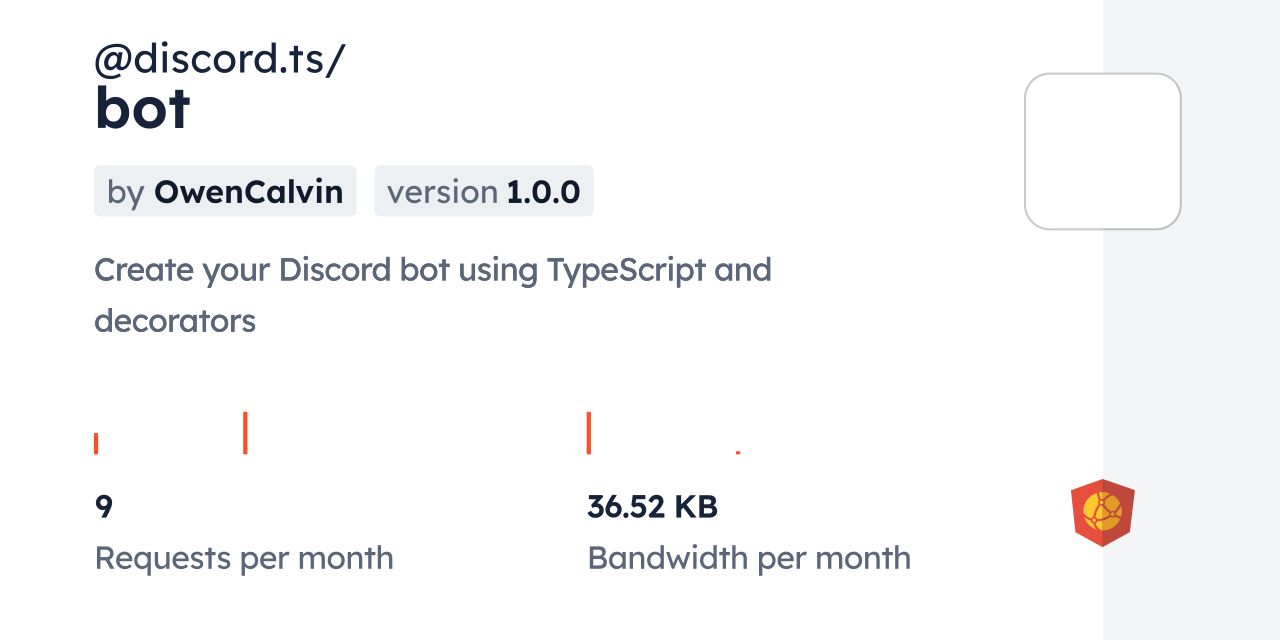Screen dimensions: 1280x640
Task: Click the "Requests per month" label
Action: (244, 558)
